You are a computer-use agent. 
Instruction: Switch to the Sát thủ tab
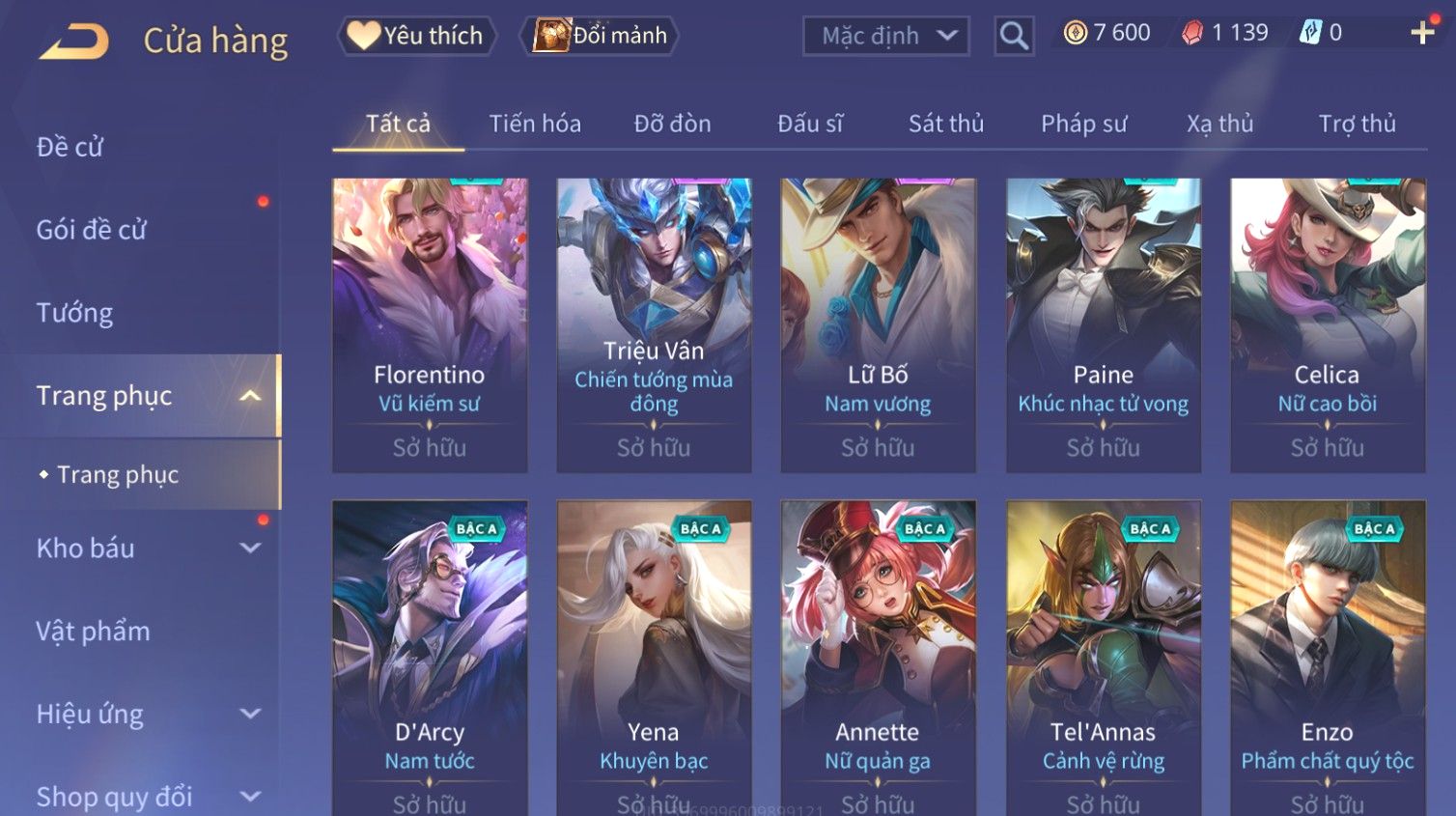[x=945, y=124]
